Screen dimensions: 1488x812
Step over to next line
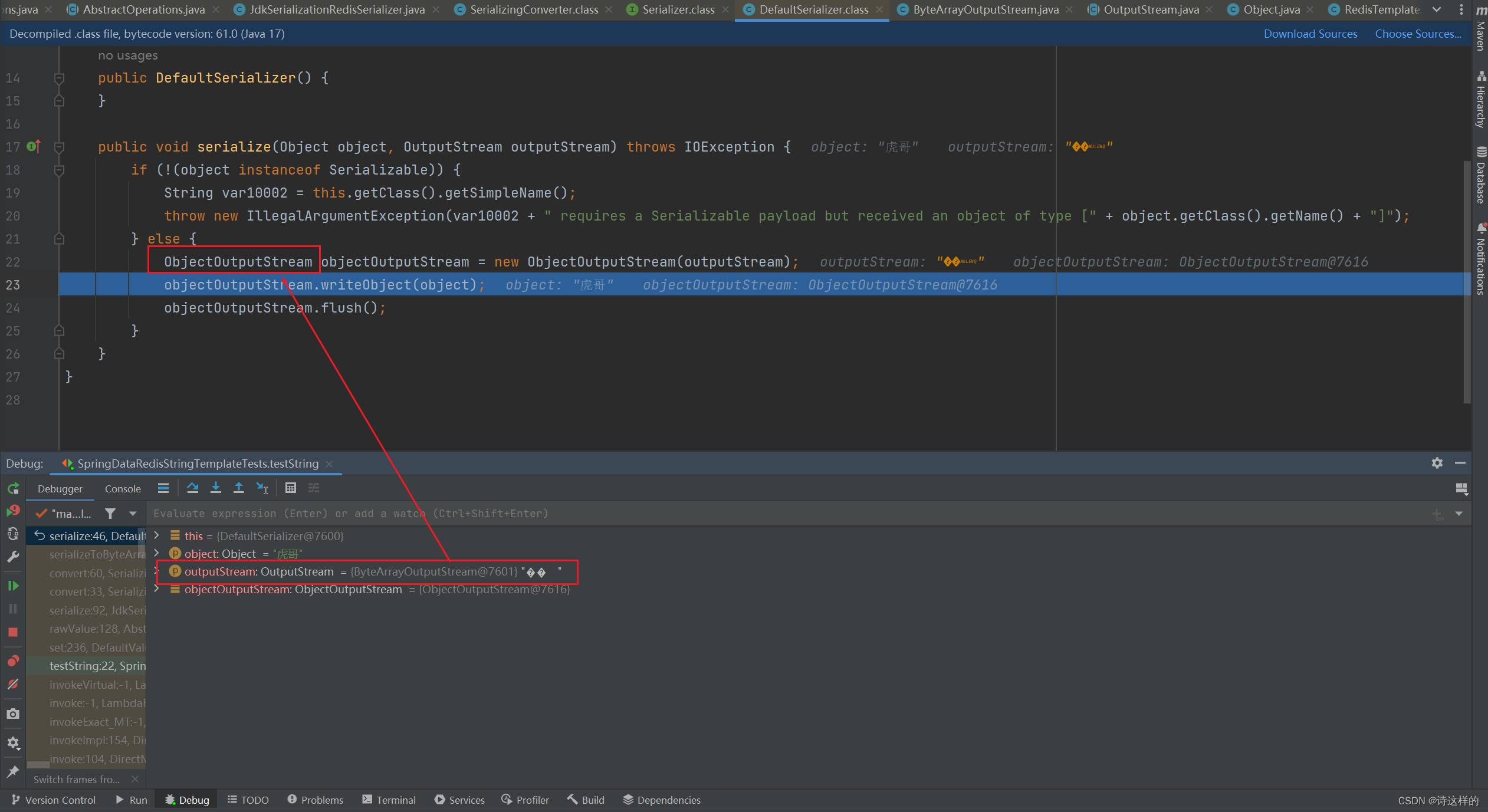pyautogui.click(x=192, y=488)
